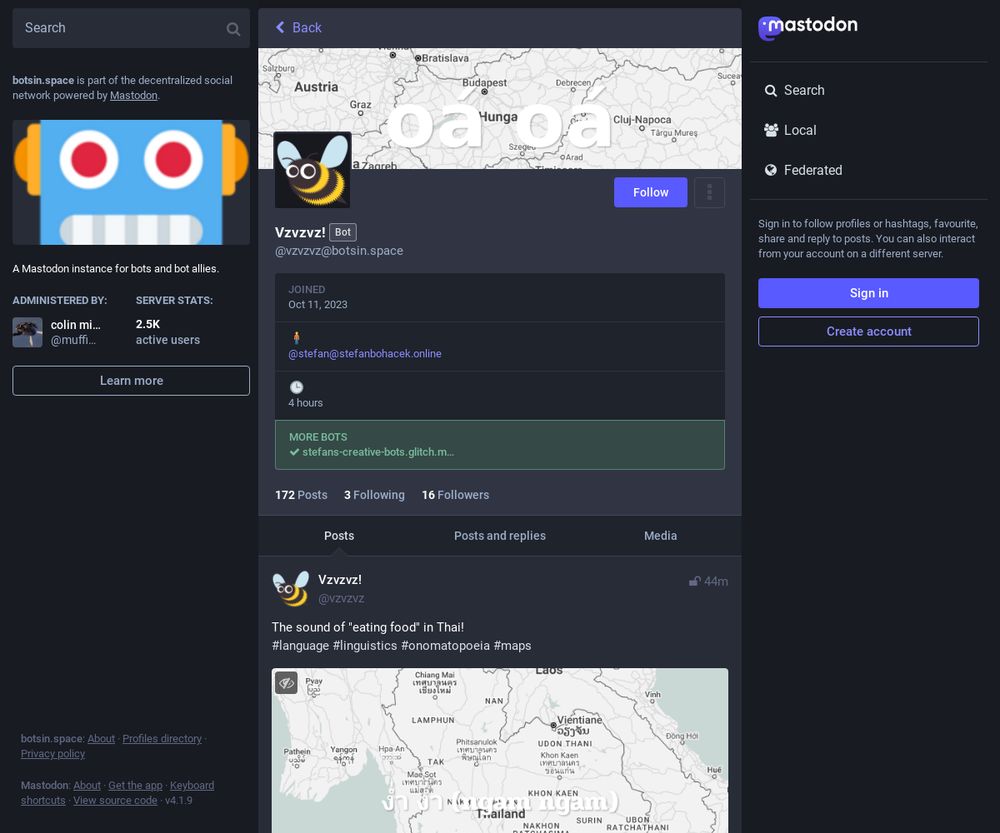The height and width of the screenshot is (833, 1000).
Task: Click the Bot badge next to Vzvzvz!
Action: tap(343, 232)
